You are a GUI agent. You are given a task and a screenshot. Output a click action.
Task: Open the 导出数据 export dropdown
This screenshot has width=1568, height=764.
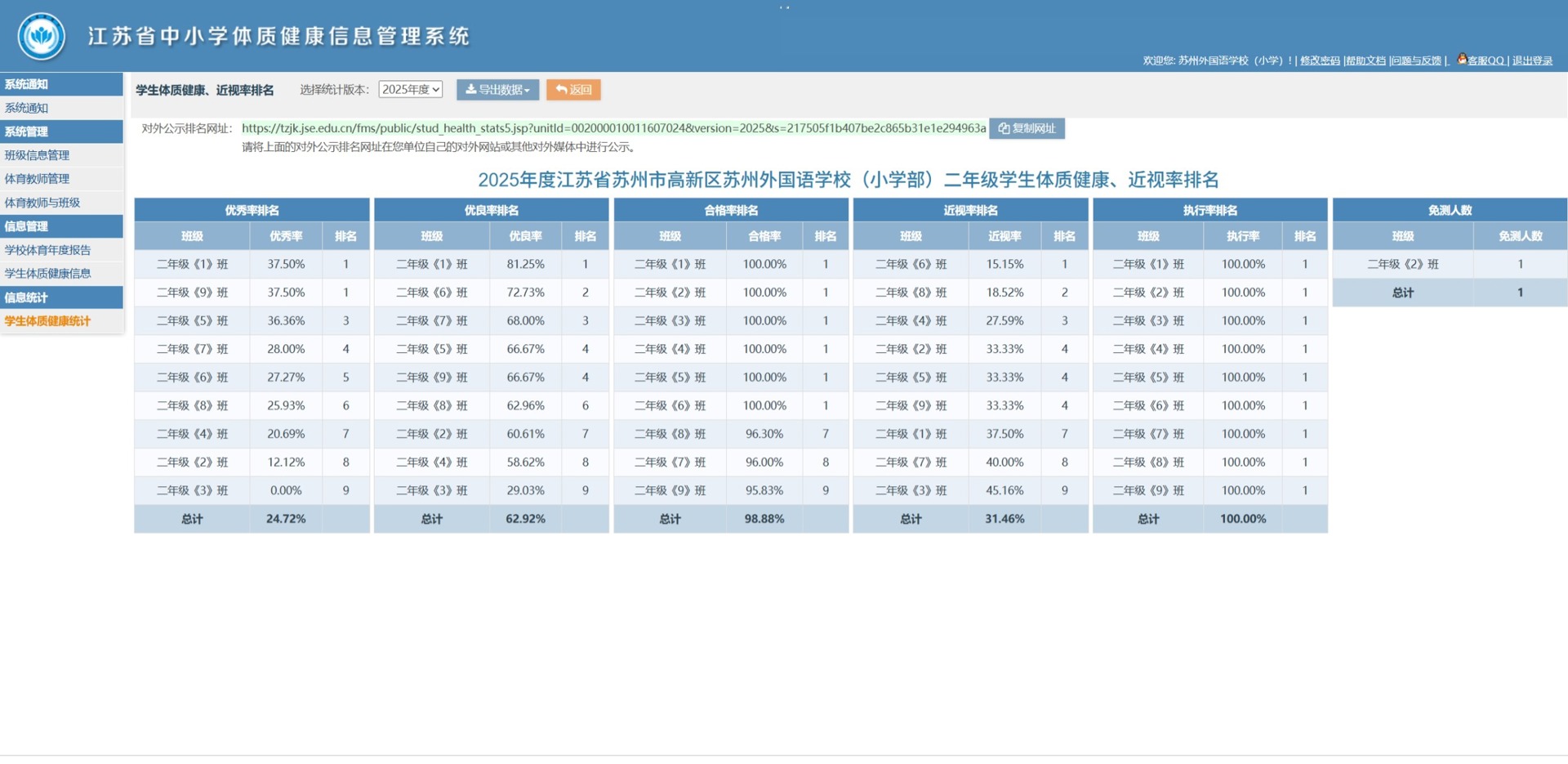497,90
